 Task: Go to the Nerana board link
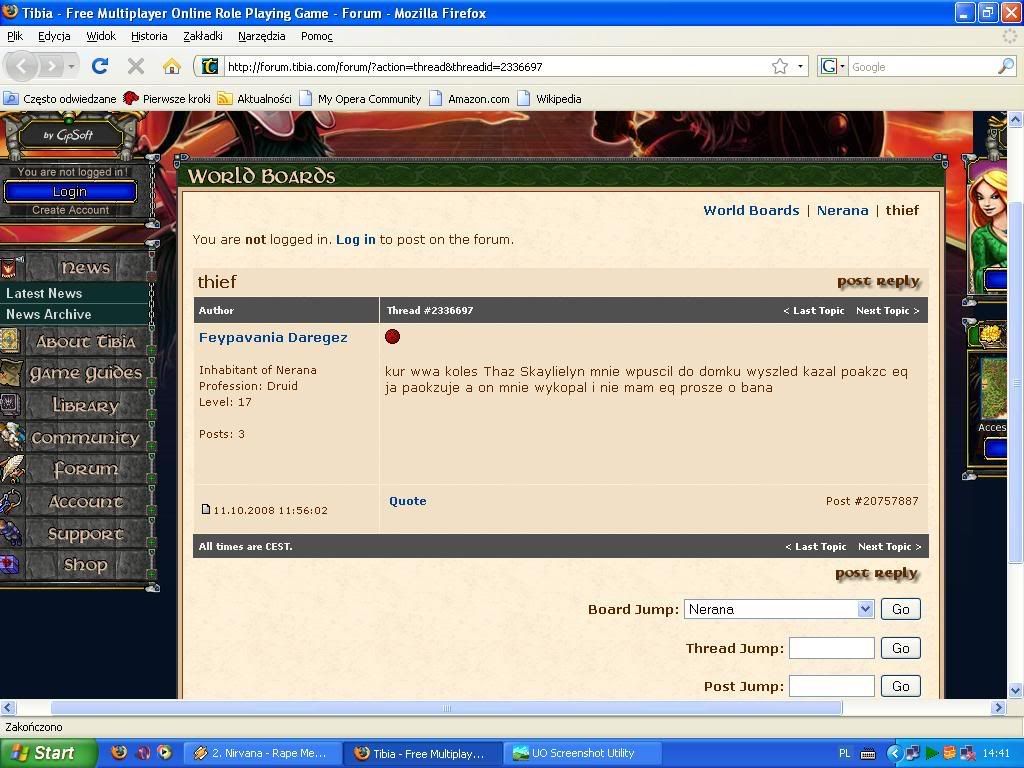(x=842, y=210)
